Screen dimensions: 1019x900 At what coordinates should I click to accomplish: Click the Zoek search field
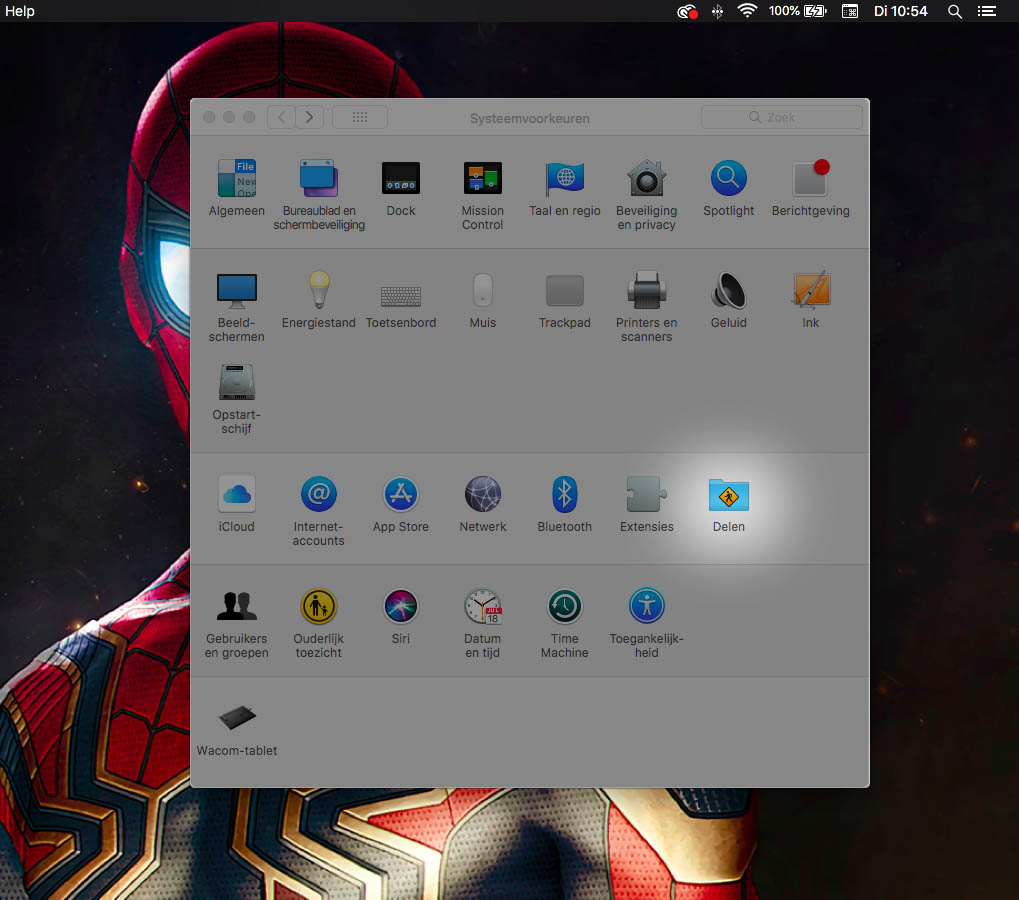click(x=782, y=117)
